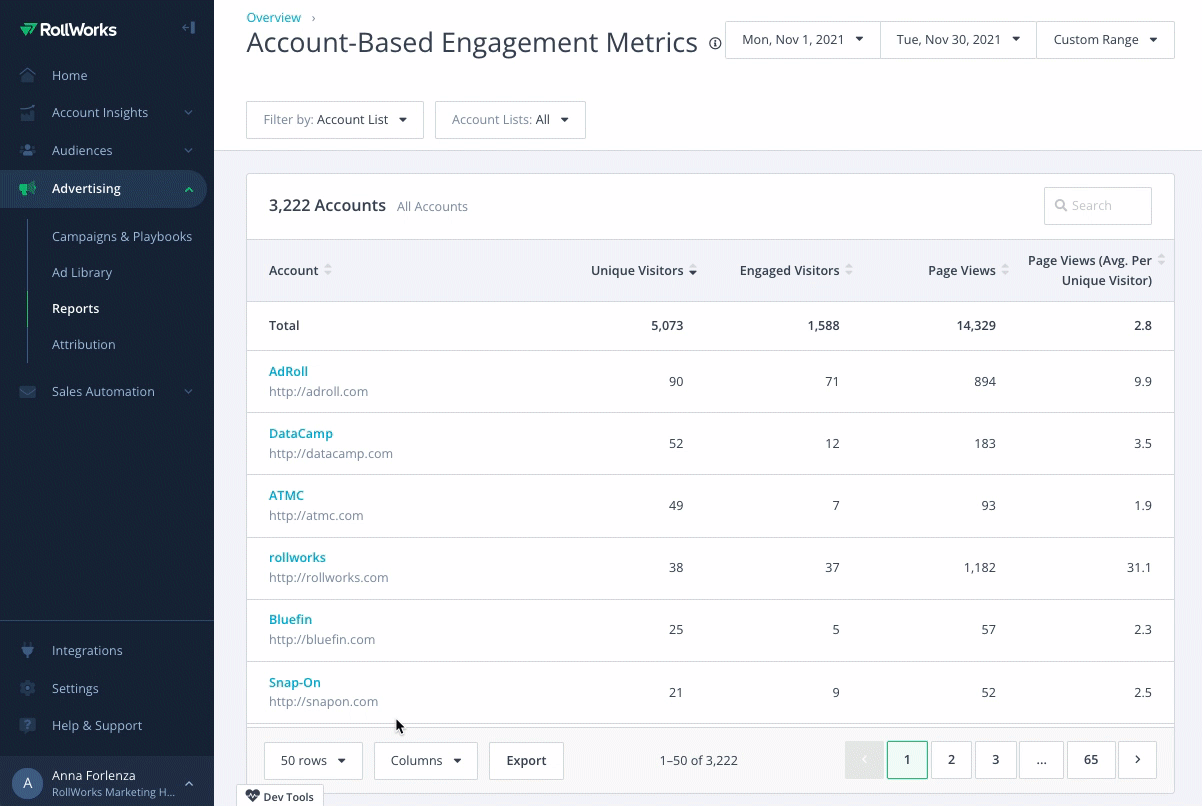Expand the Account Insights menu
The image size is (1202, 806).
pyautogui.click(x=188, y=113)
